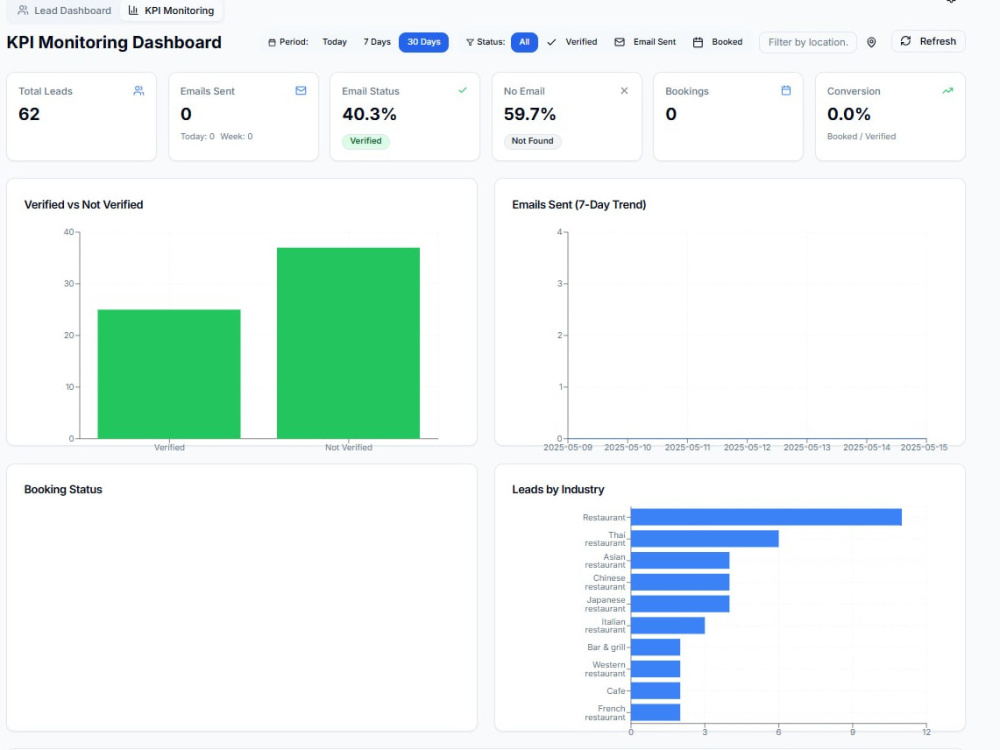Click the calendar icon next to Period
This screenshot has height=750, width=1000.
coord(272,42)
